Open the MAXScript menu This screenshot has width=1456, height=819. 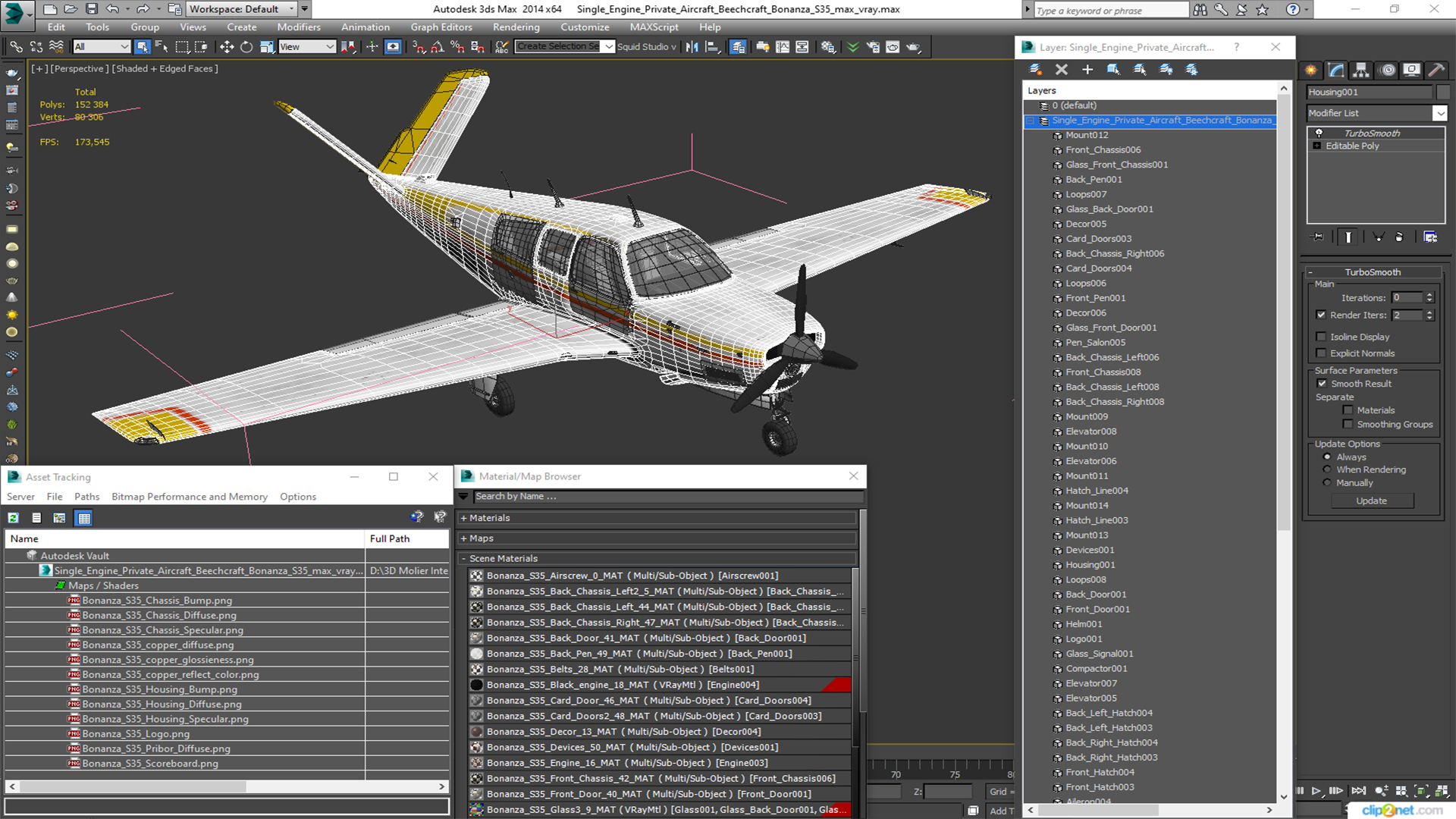pyautogui.click(x=654, y=27)
